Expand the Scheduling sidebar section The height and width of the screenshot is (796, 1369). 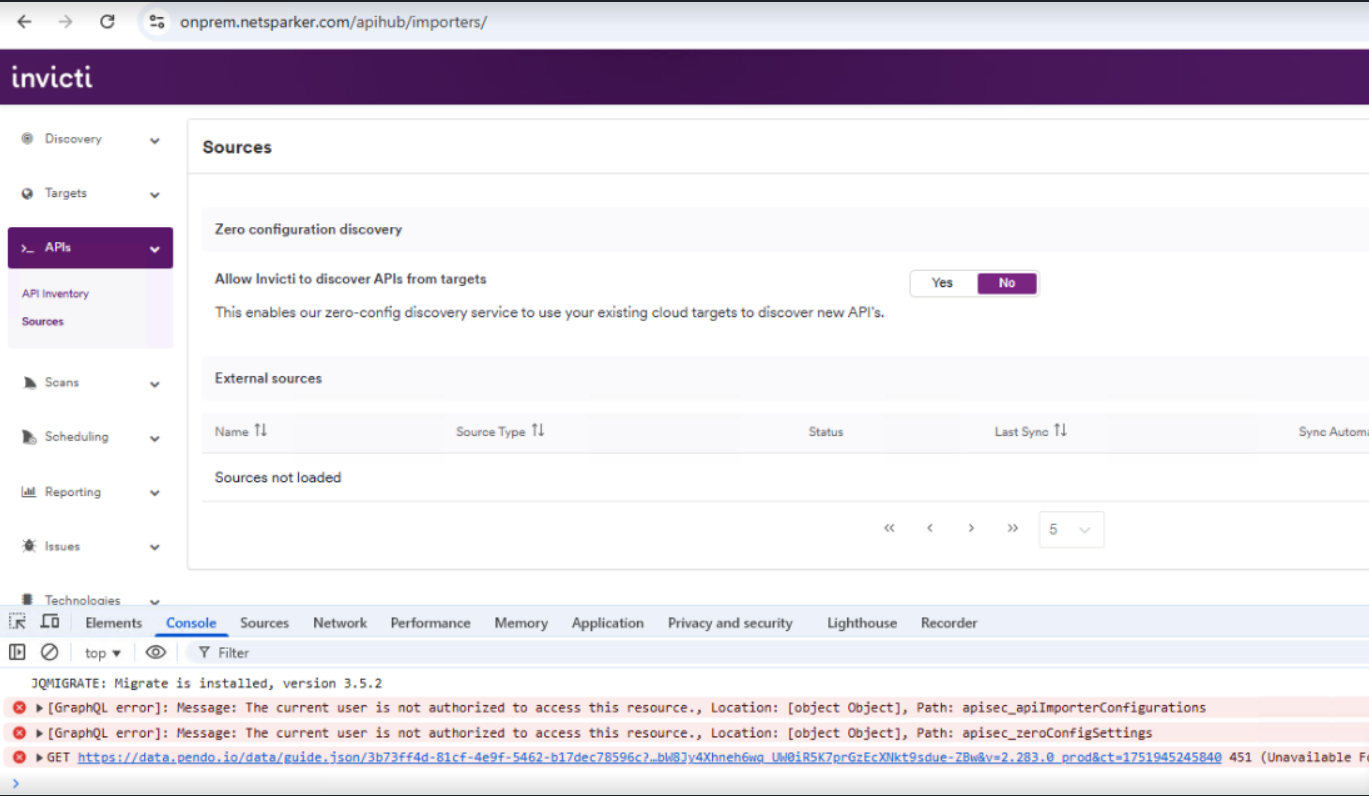(x=155, y=437)
